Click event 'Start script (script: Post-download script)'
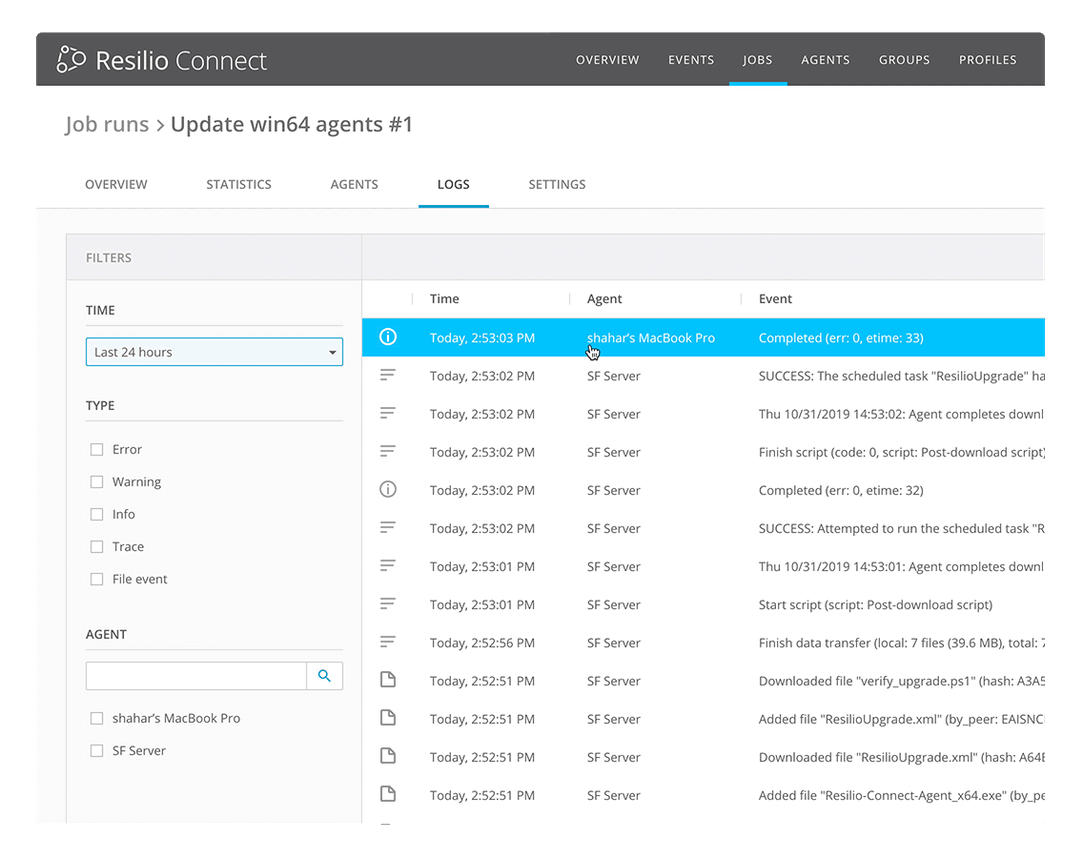 [x=875, y=605]
